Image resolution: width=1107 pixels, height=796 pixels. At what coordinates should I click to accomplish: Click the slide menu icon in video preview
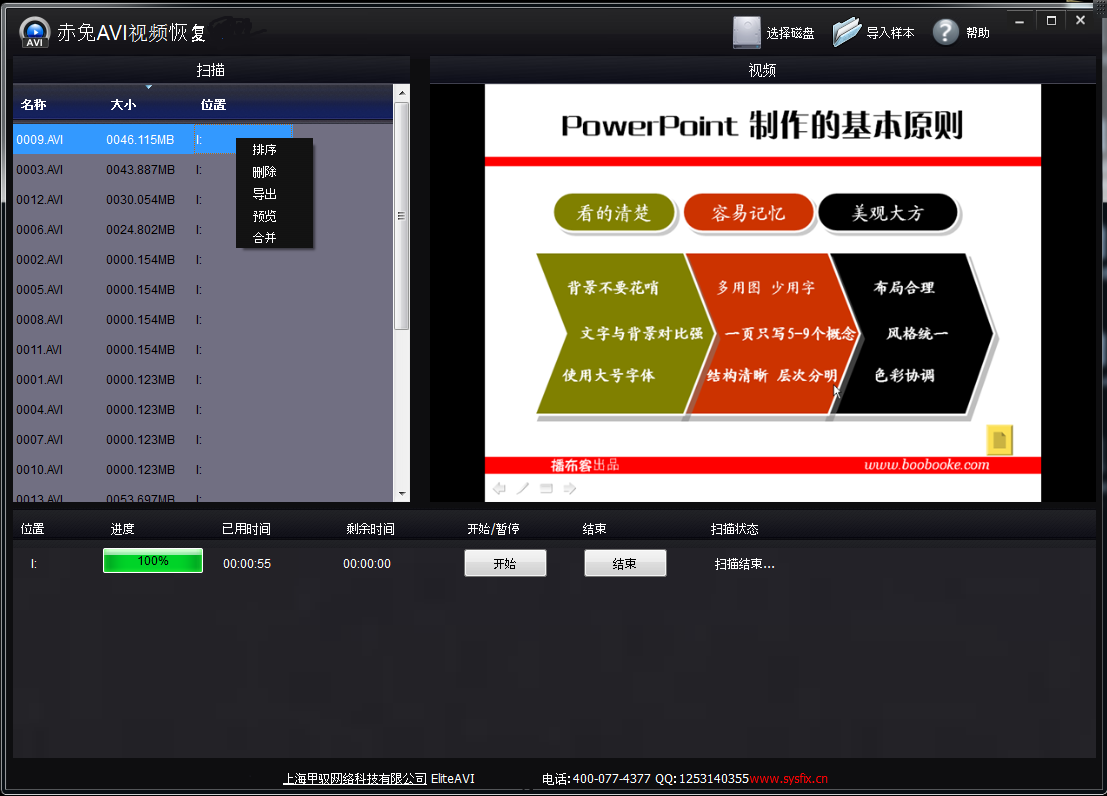(546, 488)
